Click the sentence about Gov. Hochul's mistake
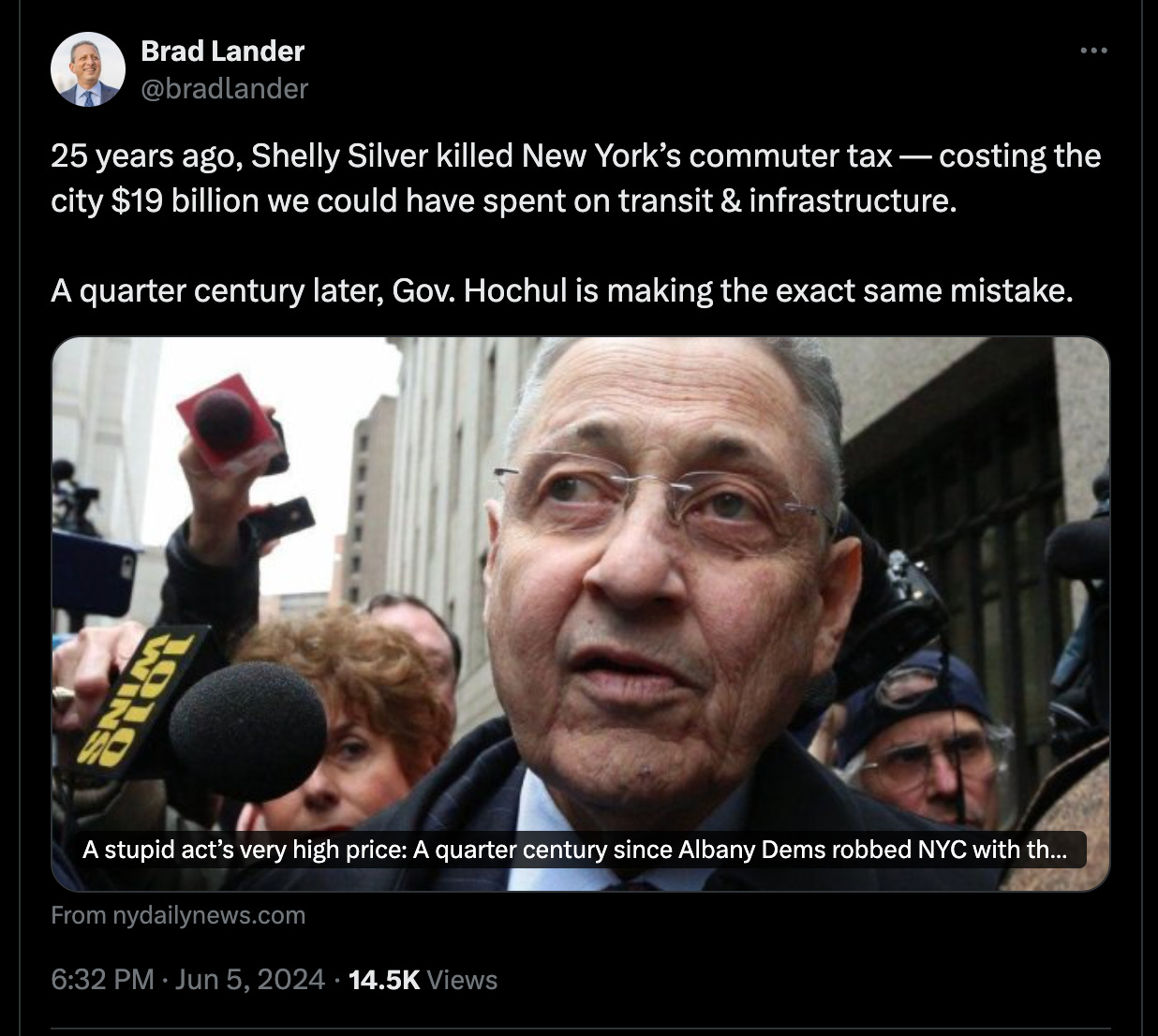Screen dimensions: 1158x1036 pos(562,291)
